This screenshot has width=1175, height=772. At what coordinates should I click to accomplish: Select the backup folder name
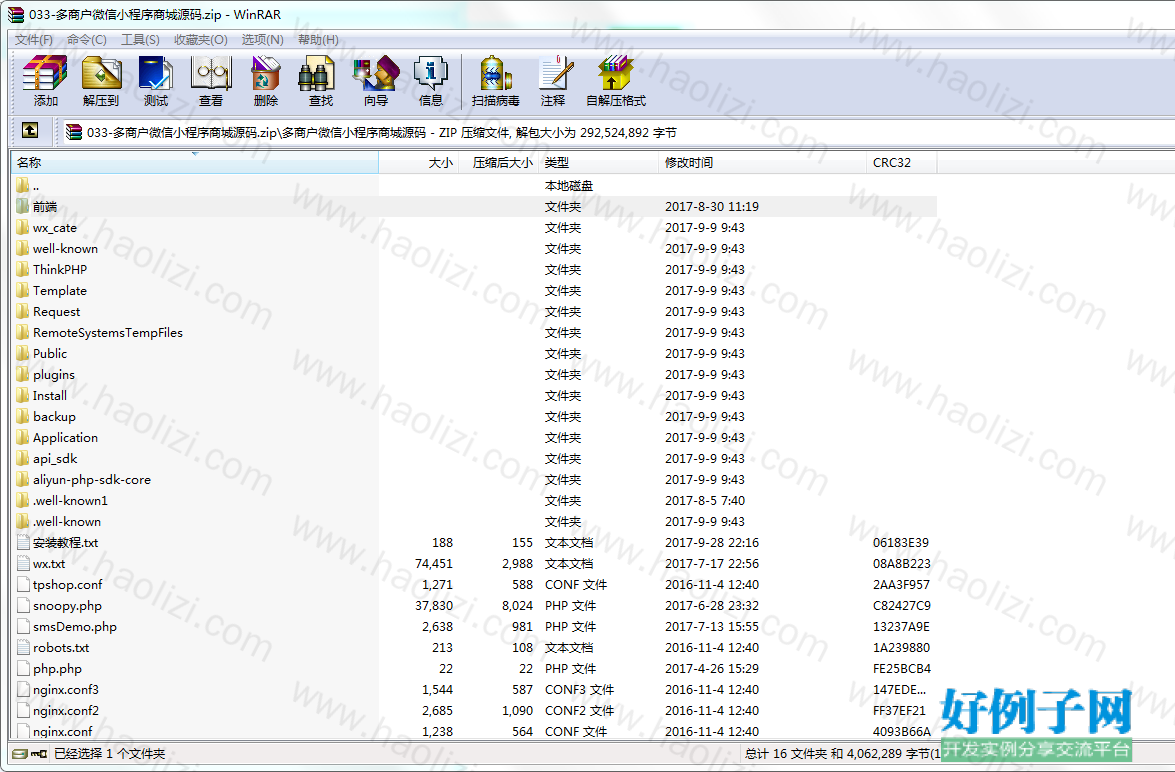[x=54, y=416]
